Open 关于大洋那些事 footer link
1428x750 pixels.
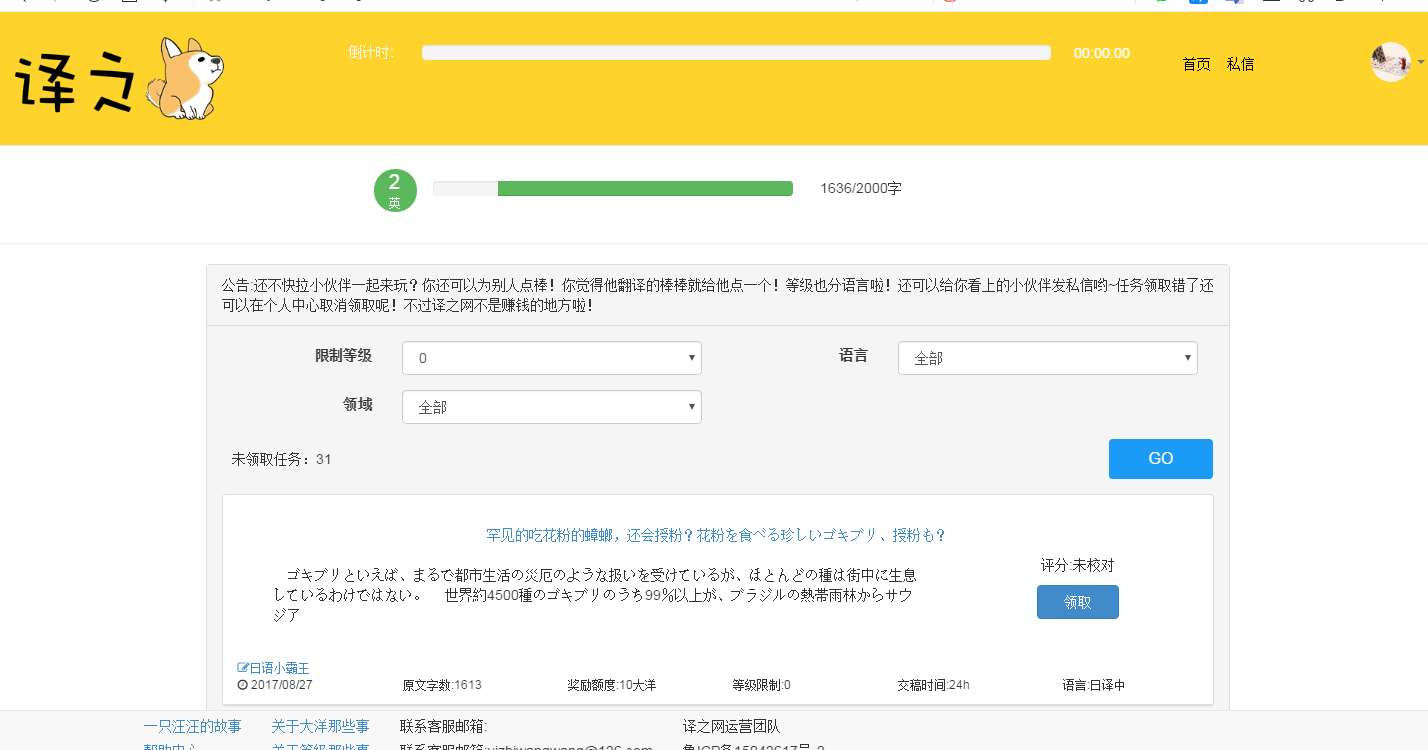point(320,726)
